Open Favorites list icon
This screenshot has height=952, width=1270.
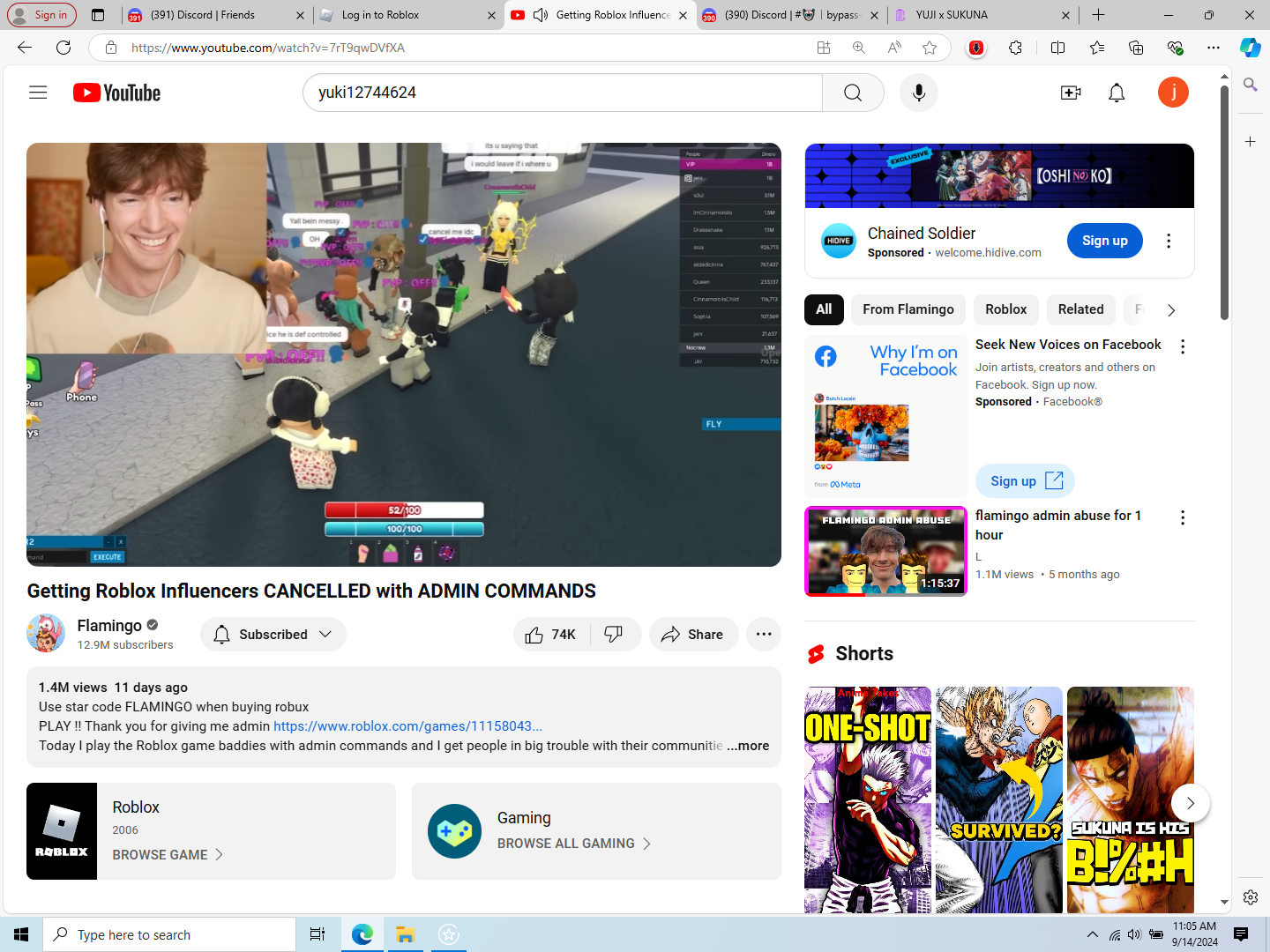pos(1097,48)
